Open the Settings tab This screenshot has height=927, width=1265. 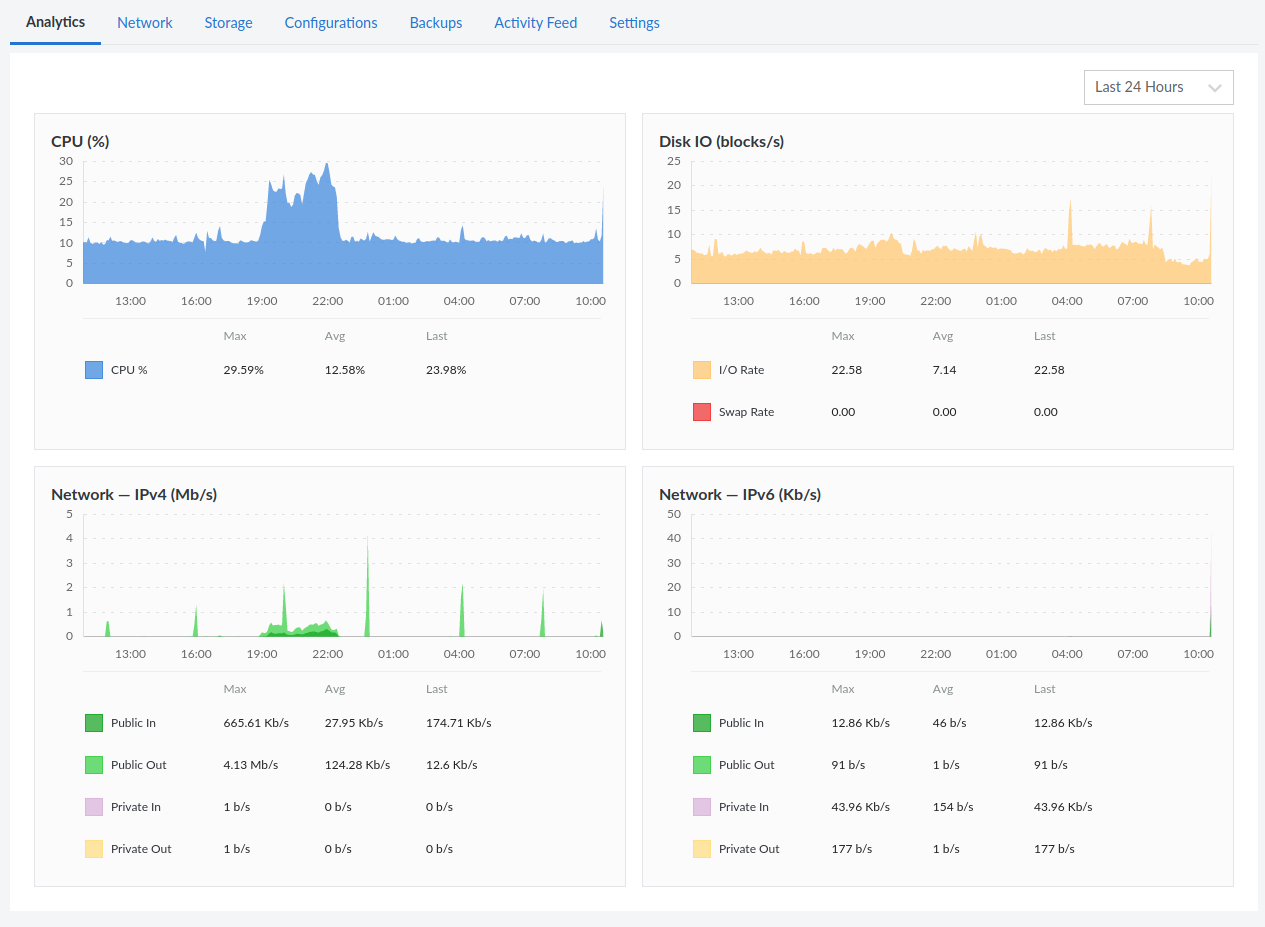pos(634,22)
